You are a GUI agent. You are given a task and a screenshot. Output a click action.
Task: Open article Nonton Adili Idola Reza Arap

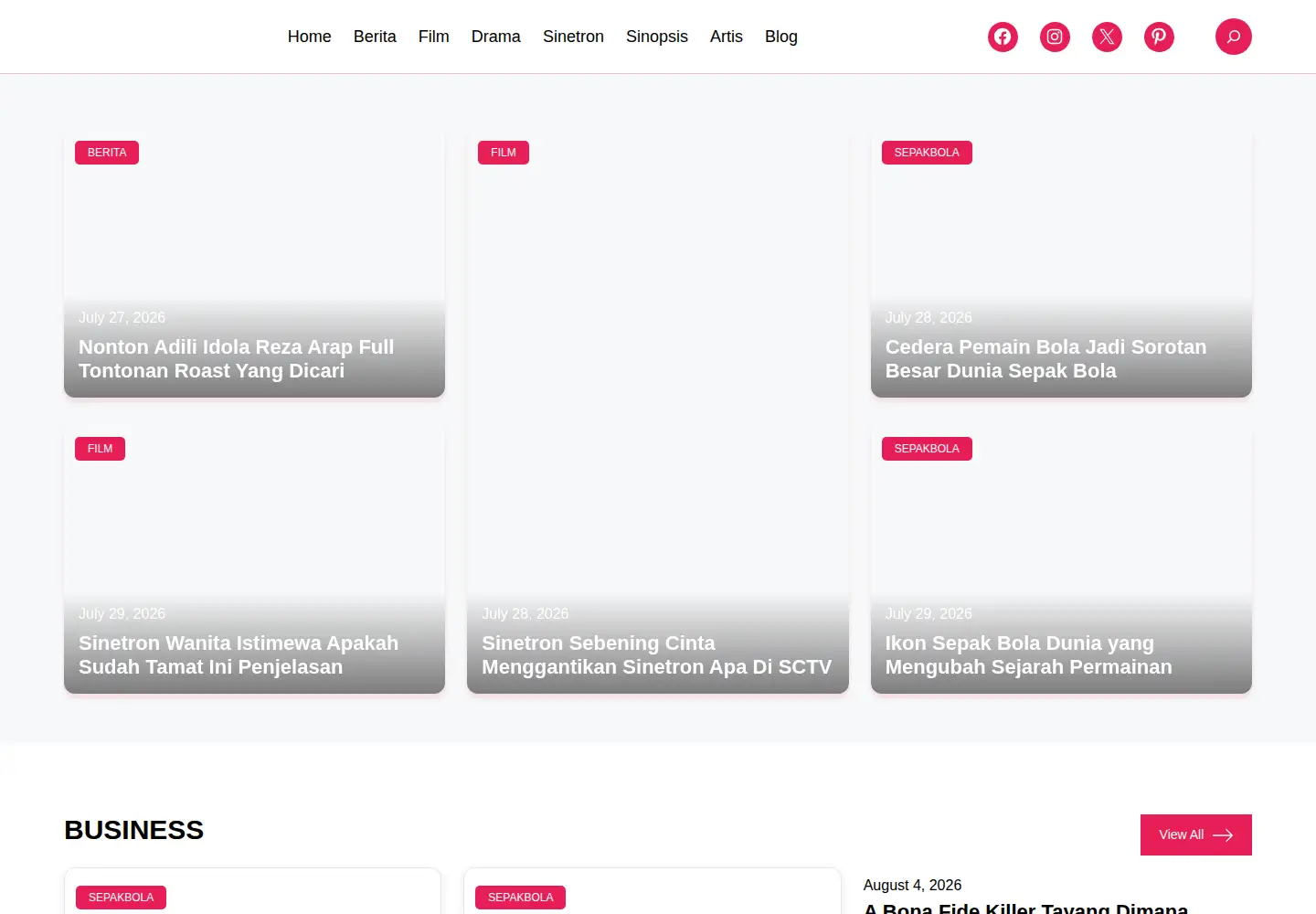point(236,359)
